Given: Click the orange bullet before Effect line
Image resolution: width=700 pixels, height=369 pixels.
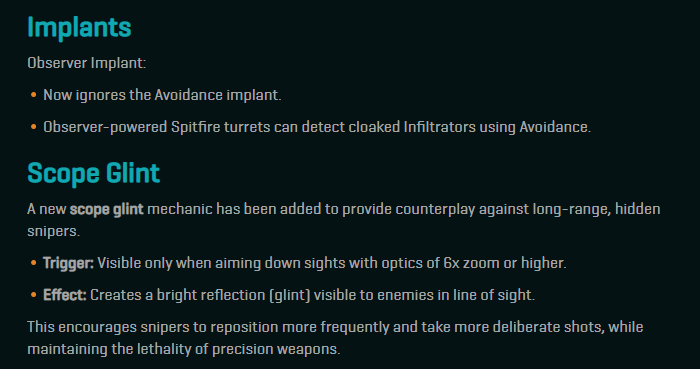Looking at the screenshot, I should tap(33, 295).
